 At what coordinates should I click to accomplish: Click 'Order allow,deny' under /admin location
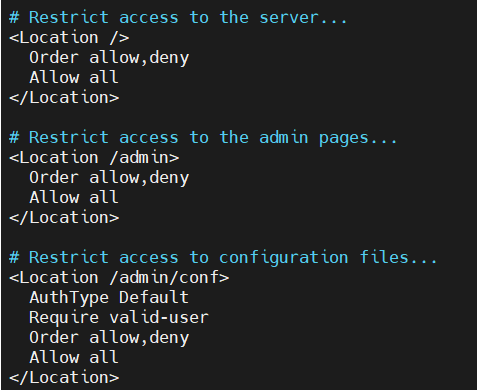[x=109, y=178]
